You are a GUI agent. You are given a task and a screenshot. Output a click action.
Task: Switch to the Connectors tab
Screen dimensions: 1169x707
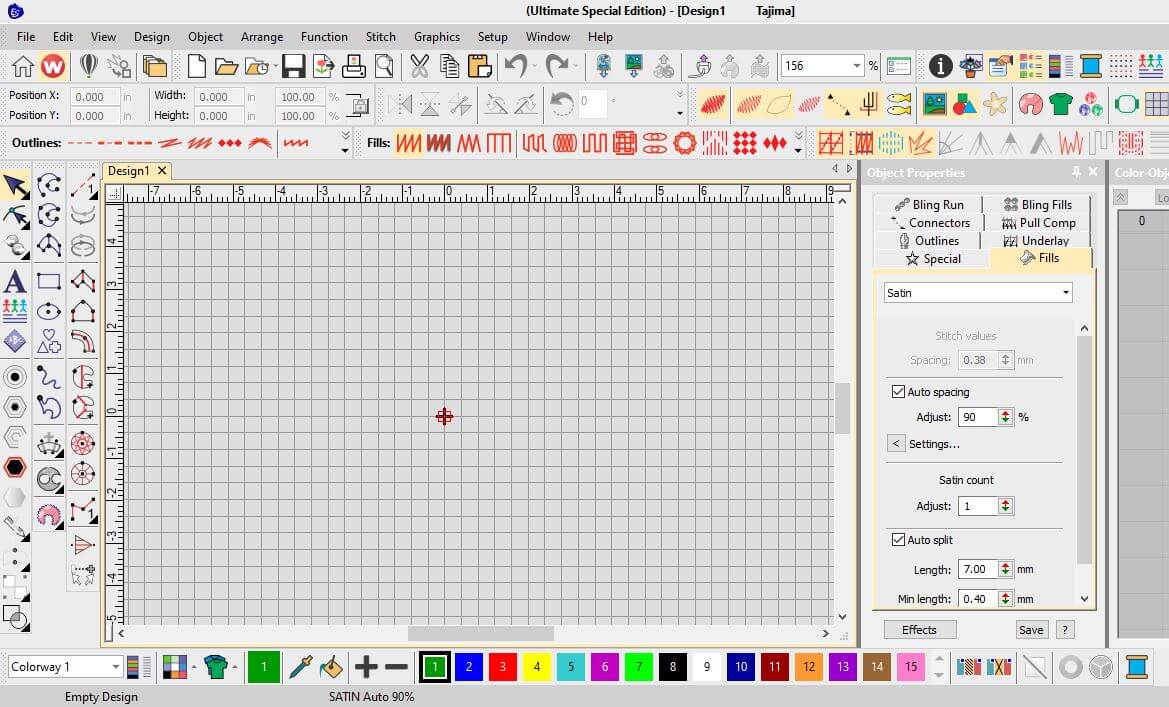929,222
